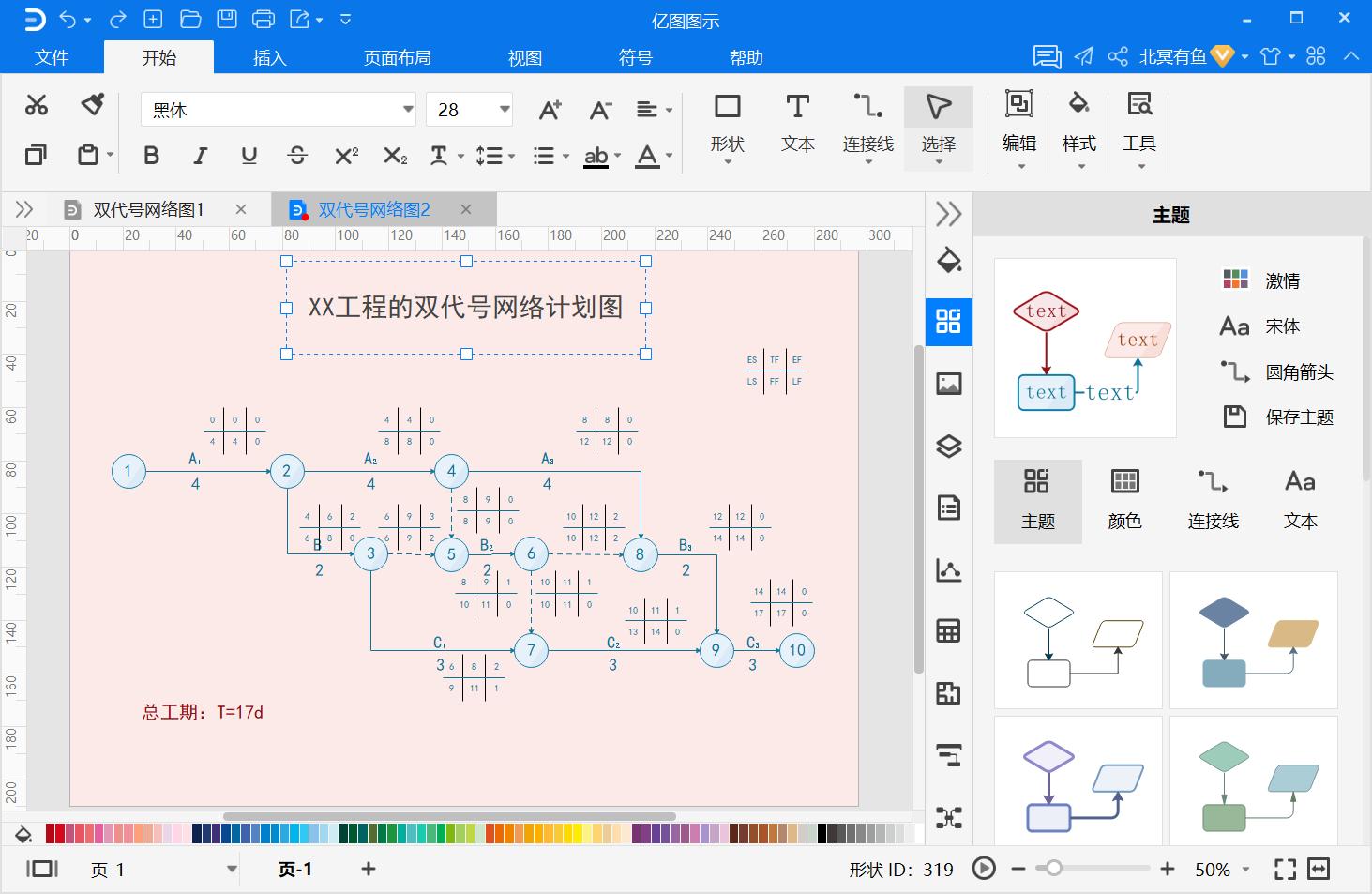Toggle italic formatting
Screen dimensions: 1372x894
tap(200, 156)
